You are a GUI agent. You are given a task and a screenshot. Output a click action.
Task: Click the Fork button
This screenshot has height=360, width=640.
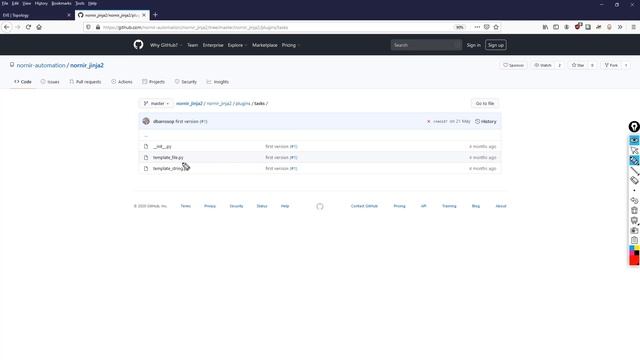611,65
